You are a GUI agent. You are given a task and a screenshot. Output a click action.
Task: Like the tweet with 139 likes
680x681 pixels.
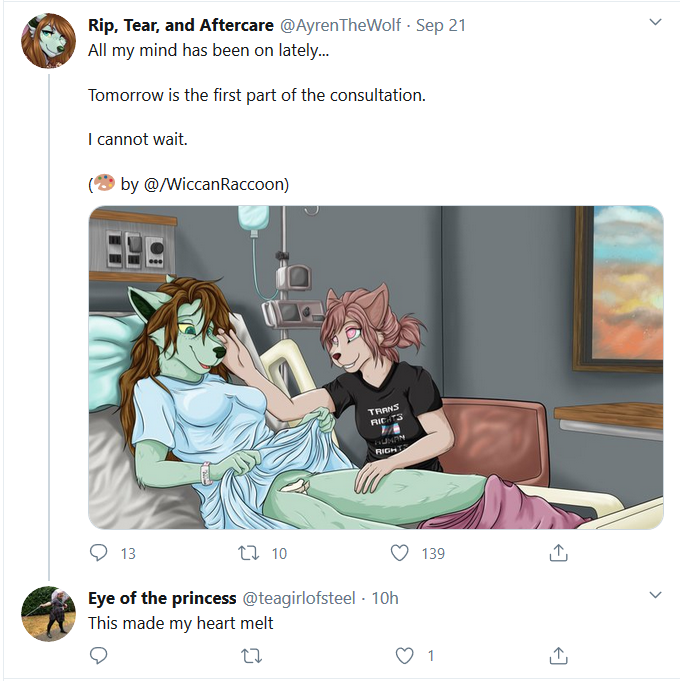click(399, 553)
